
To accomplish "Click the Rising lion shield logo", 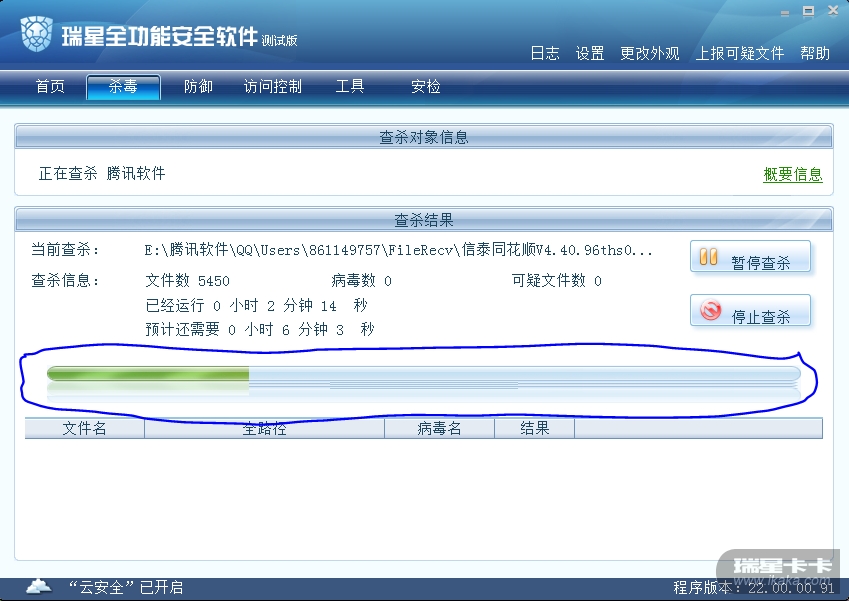I will point(37,34).
